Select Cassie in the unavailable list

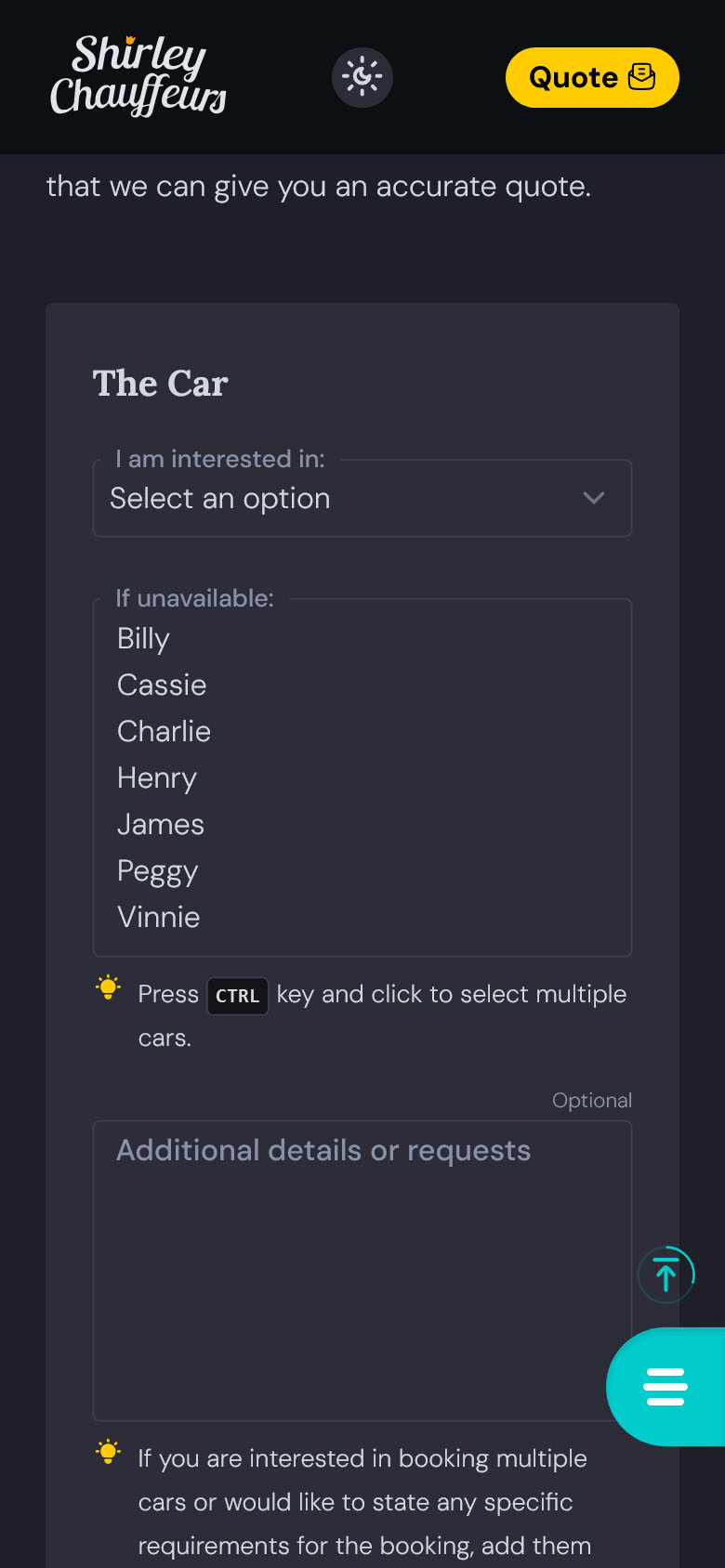coord(162,686)
